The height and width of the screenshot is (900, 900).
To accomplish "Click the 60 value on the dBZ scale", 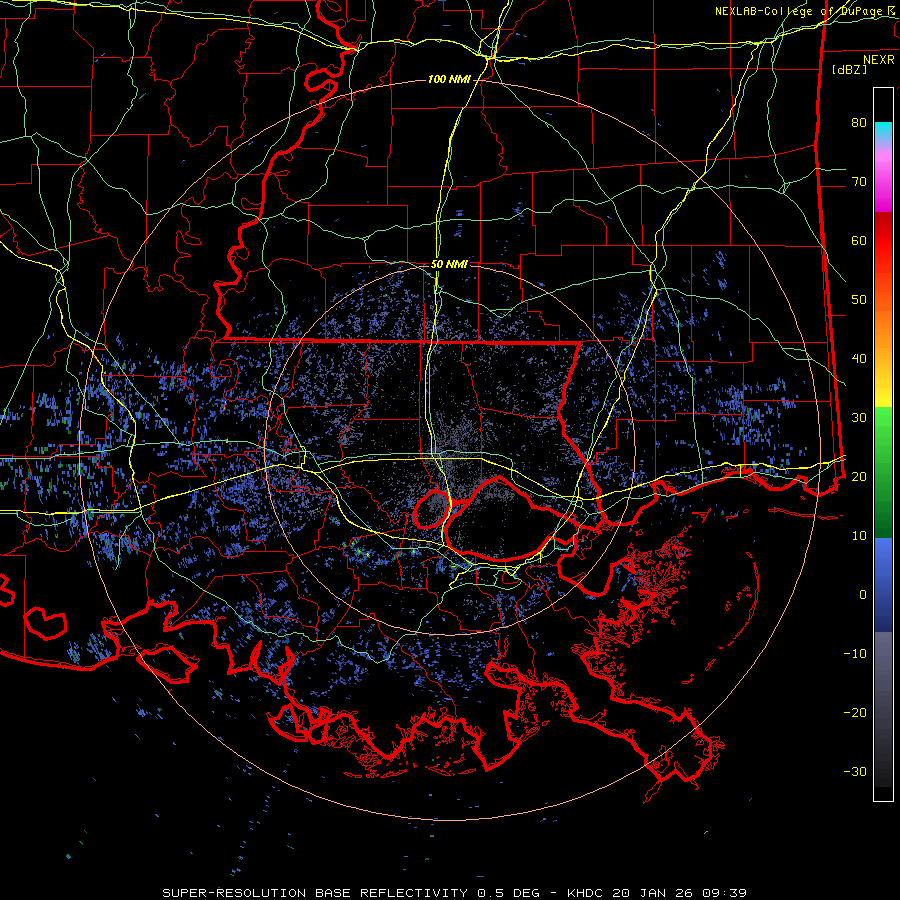I will pyautogui.click(x=859, y=241).
